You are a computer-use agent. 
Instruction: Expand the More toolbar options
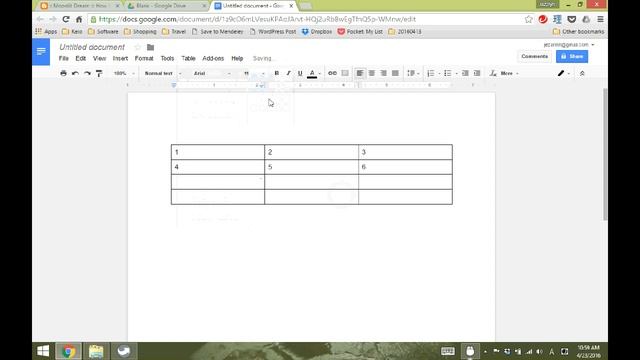click(509, 73)
